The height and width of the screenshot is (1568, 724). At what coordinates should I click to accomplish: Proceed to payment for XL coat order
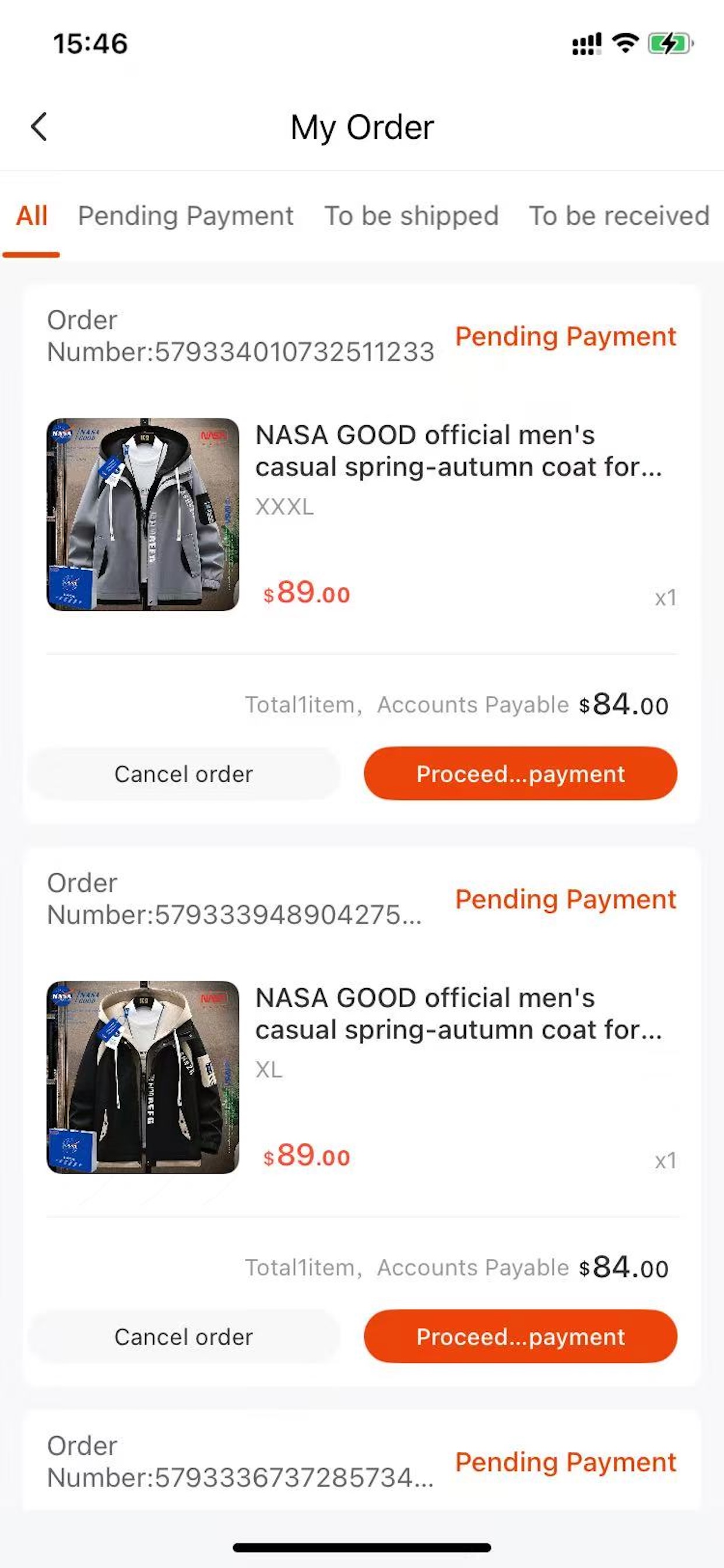click(520, 1336)
